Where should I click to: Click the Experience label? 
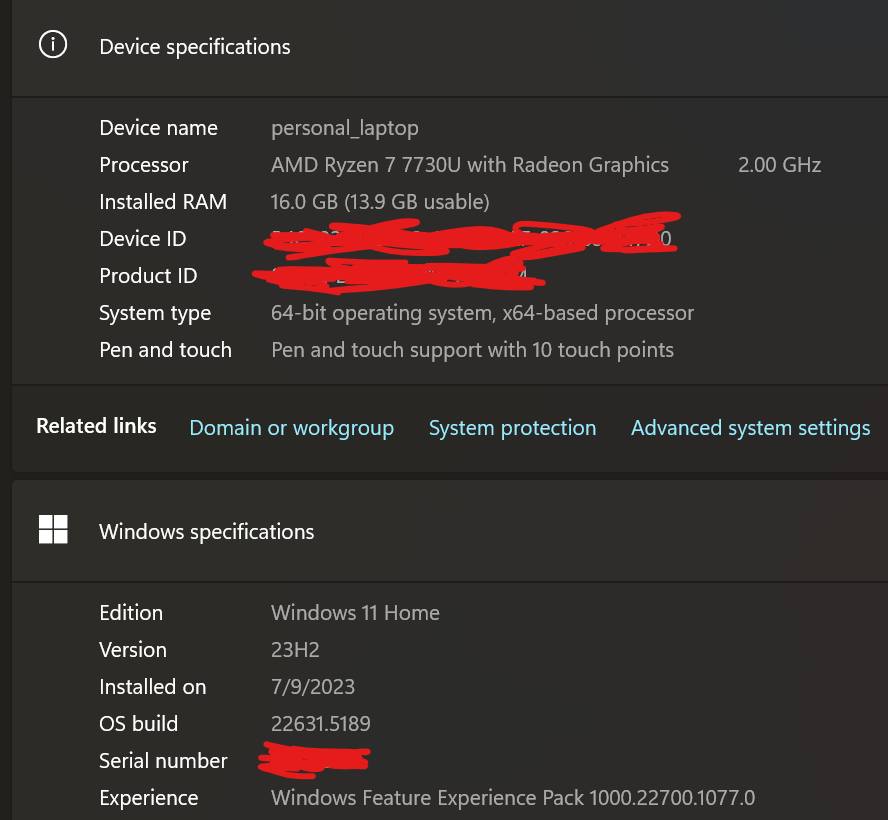pos(149,798)
